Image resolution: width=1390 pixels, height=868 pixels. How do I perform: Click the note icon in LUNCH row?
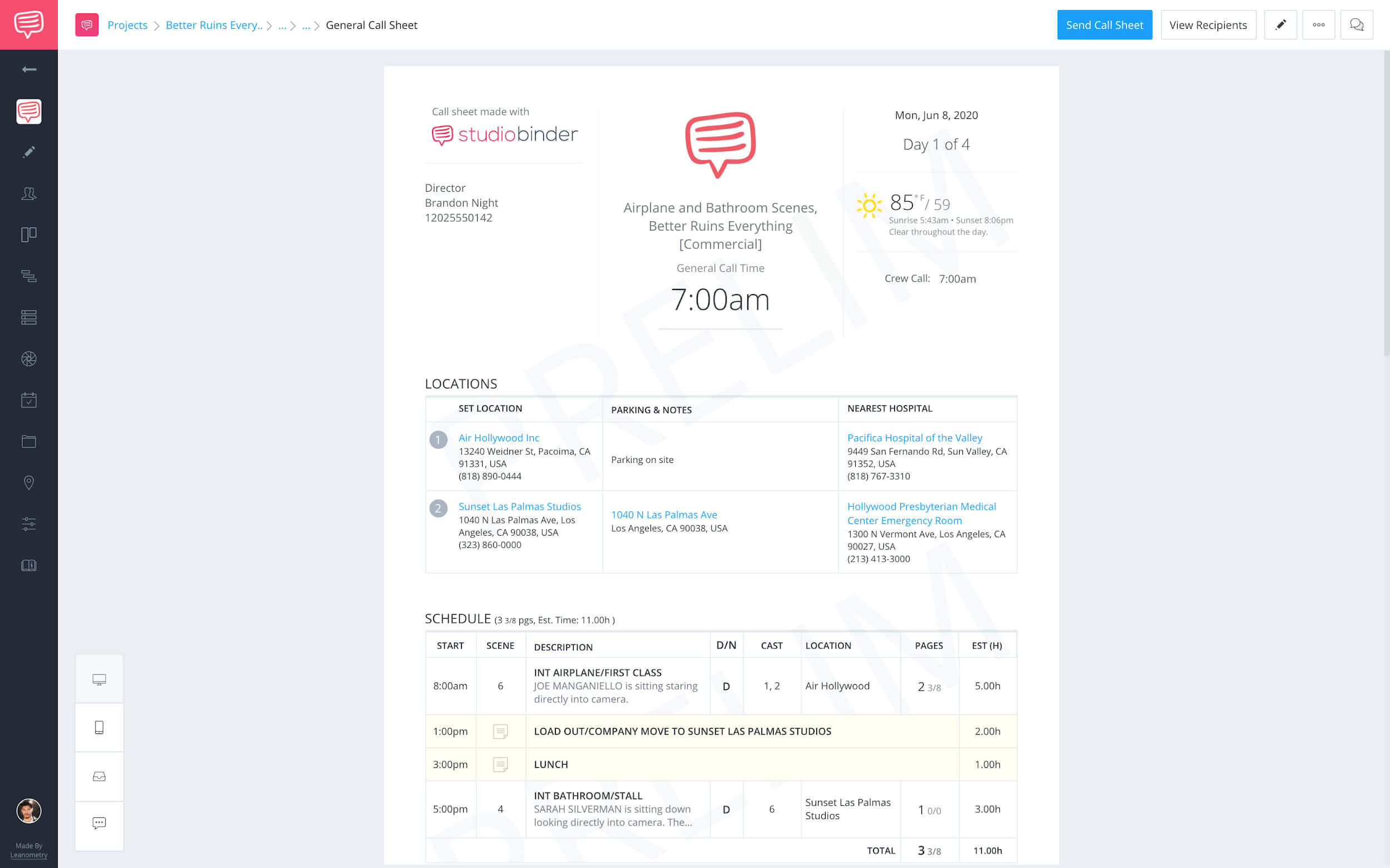pyautogui.click(x=500, y=765)
